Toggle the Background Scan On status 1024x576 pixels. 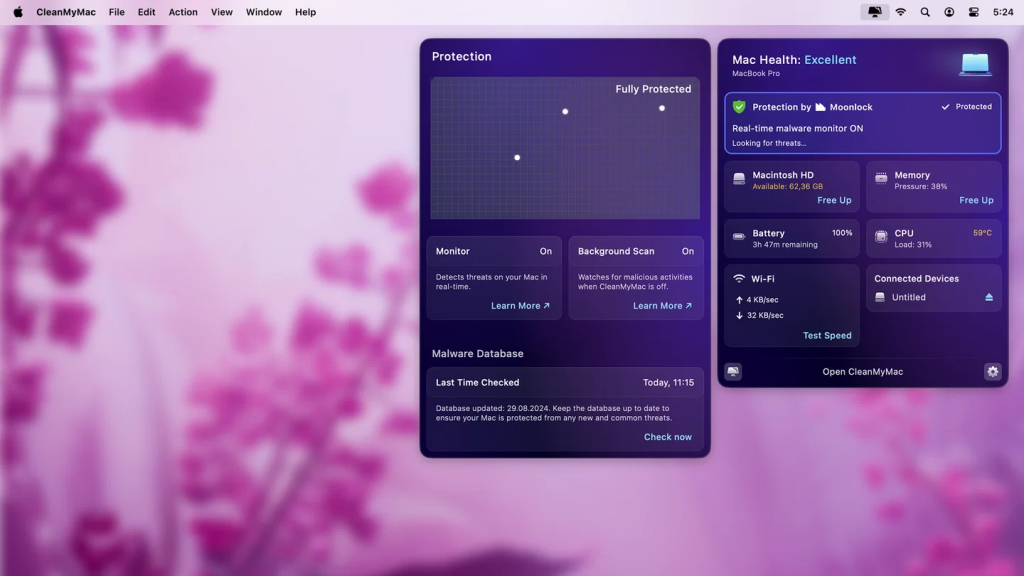[688, 251]
